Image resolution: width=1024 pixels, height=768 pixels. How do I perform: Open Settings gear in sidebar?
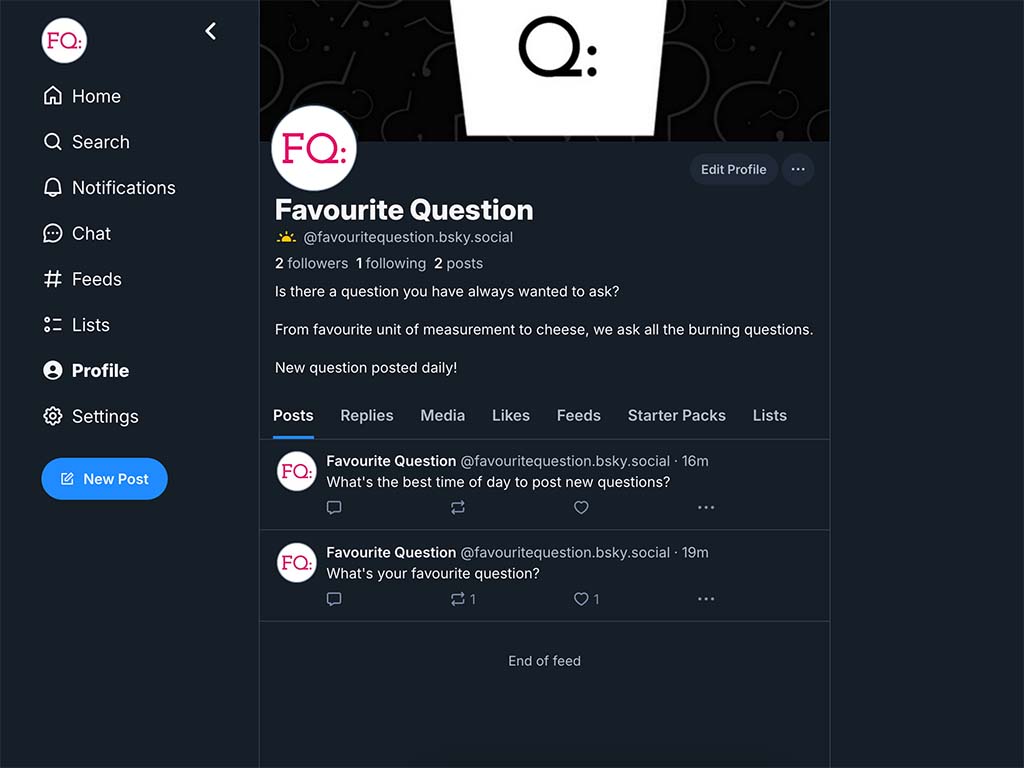[91, 416]
